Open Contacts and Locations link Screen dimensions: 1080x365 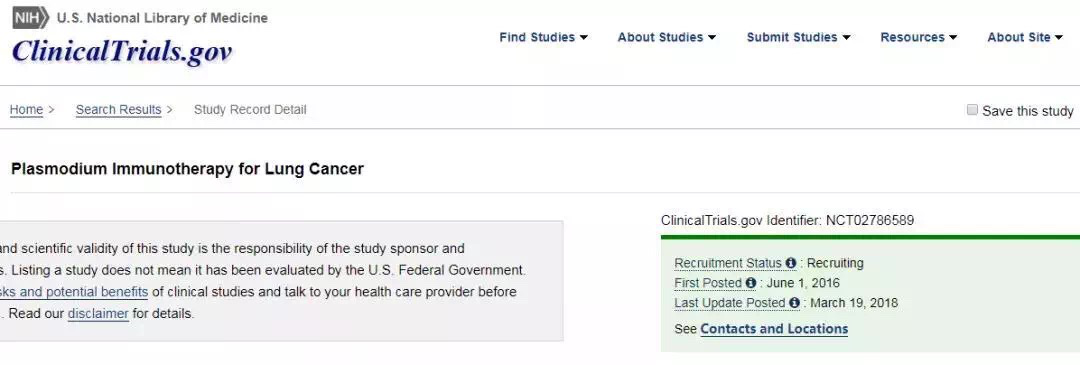[774, 329]
